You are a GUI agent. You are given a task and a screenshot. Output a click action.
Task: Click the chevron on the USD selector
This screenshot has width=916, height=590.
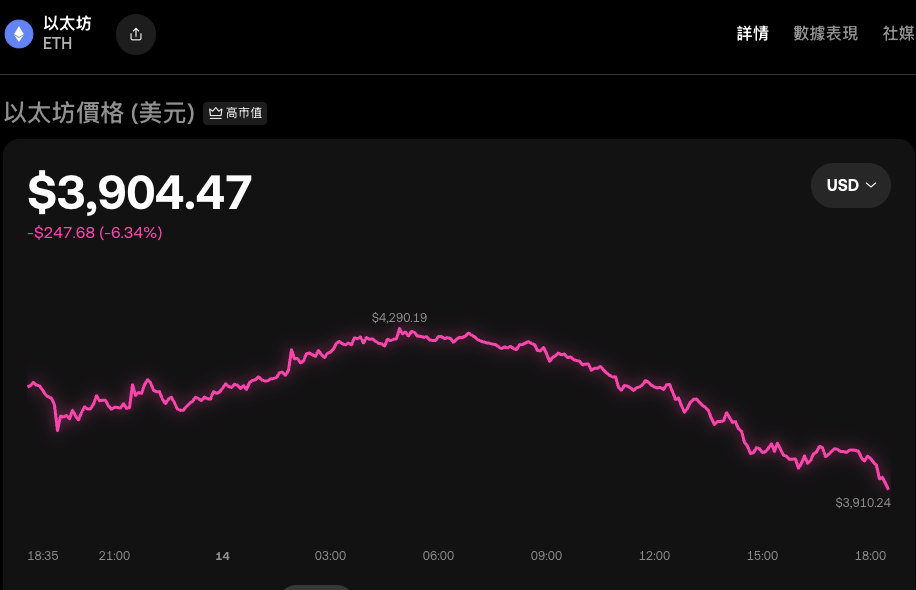pos(869,185)
